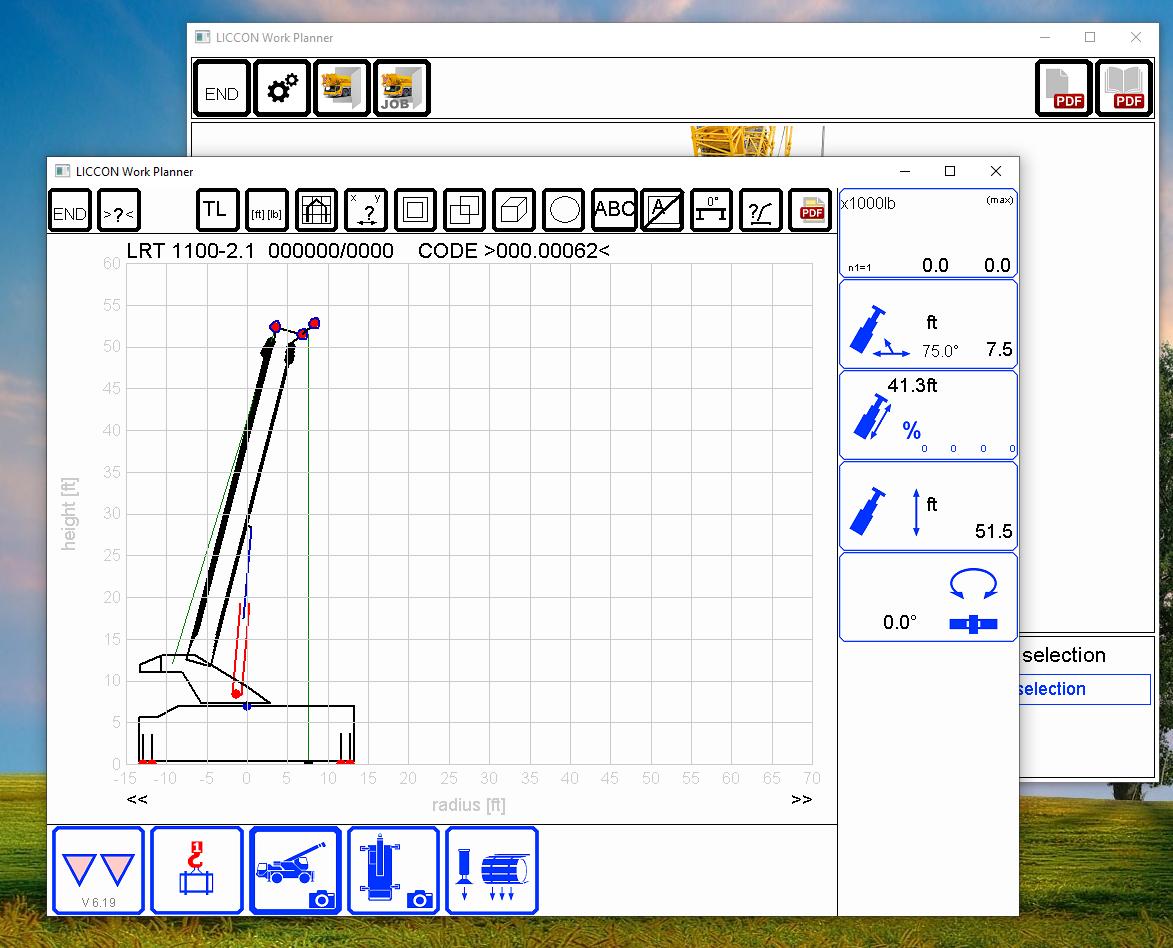
Task: Click crane JOB icon in background window
Action: click(x=402, y=88)
